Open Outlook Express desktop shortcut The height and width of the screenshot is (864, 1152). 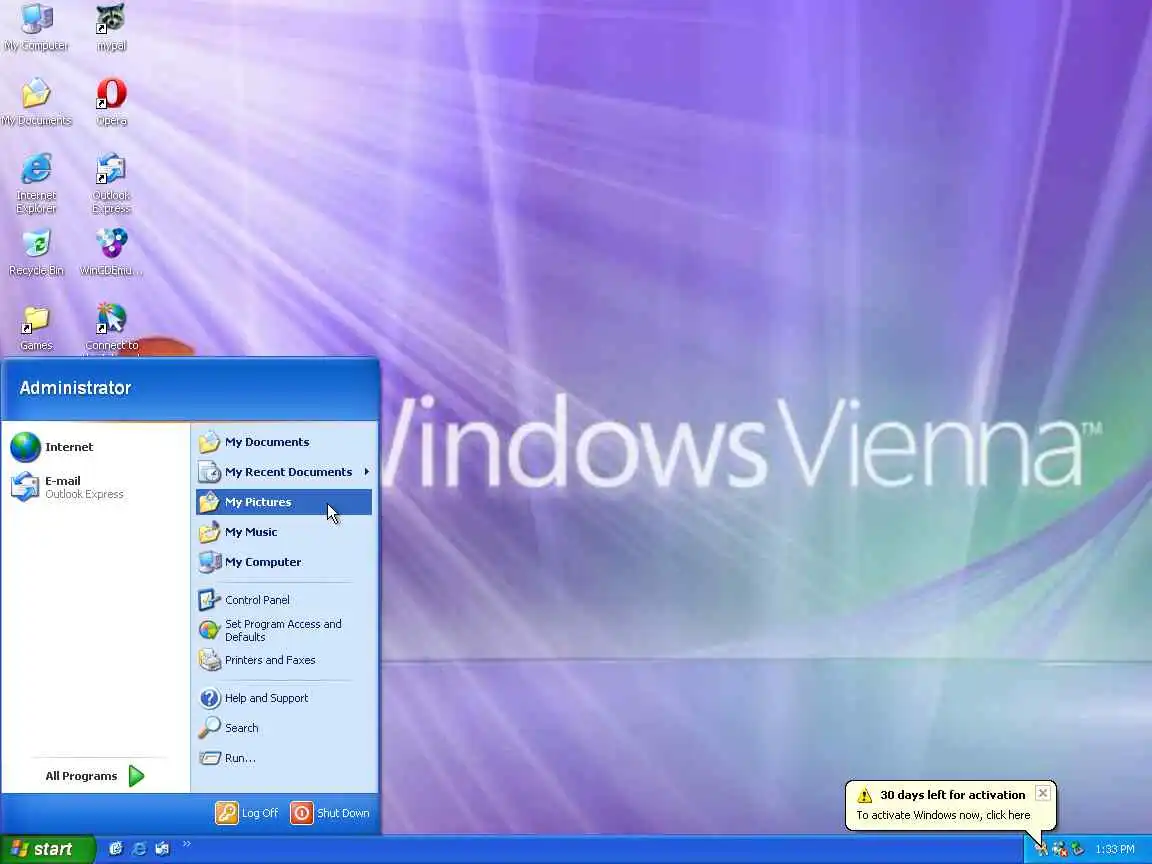pyautogui.click(x=111, y=184)
